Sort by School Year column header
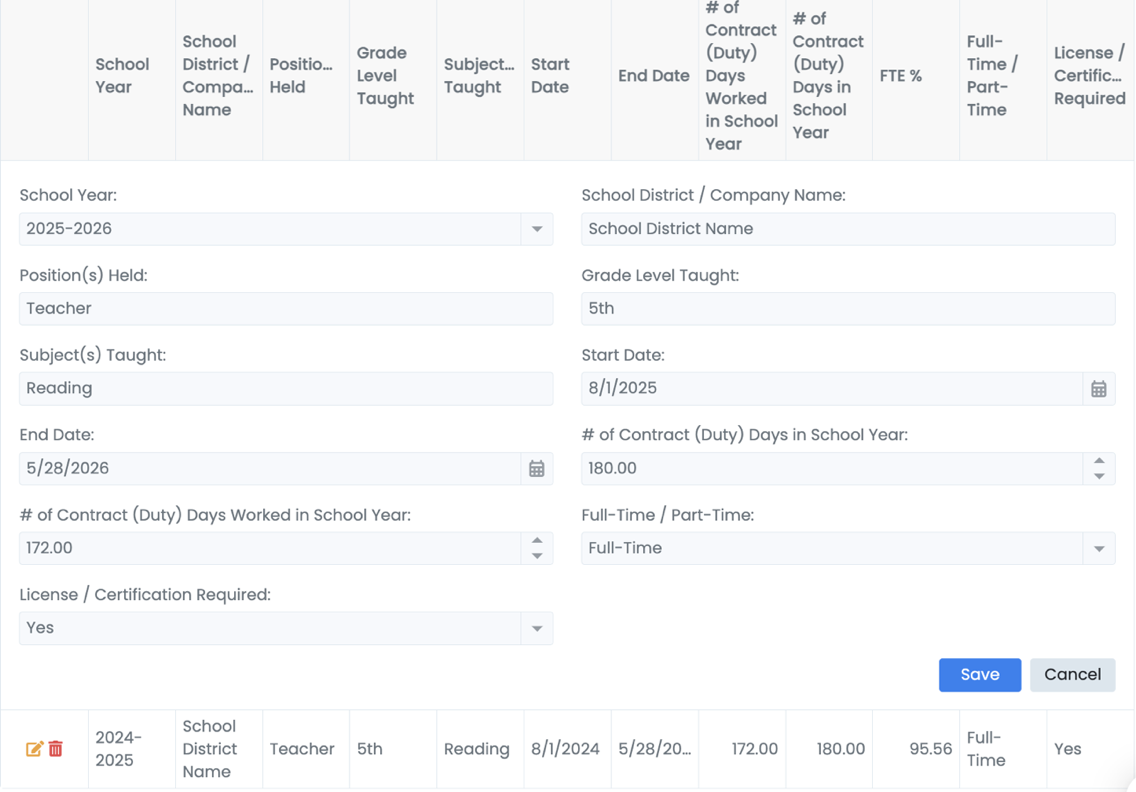The height and width of the screenshot is (792, 1136). click(122, 76)
